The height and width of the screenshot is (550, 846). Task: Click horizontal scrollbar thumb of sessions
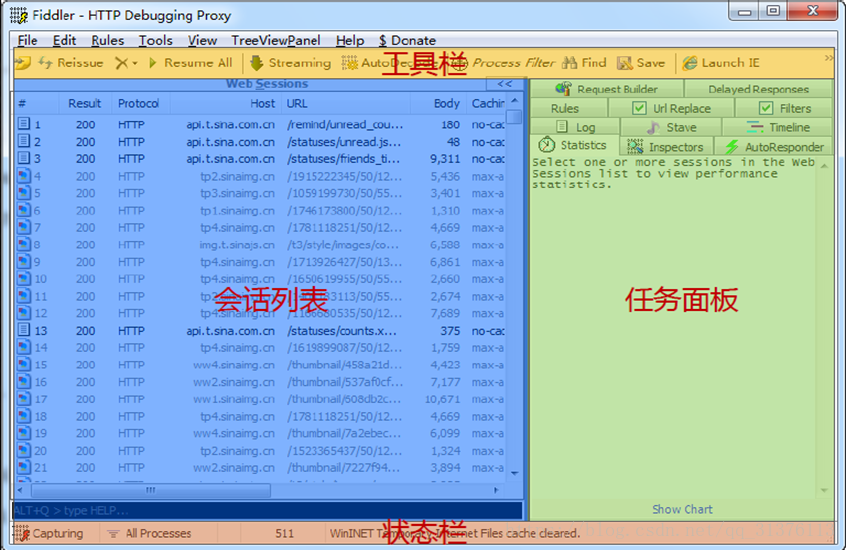tap(151, 490)
